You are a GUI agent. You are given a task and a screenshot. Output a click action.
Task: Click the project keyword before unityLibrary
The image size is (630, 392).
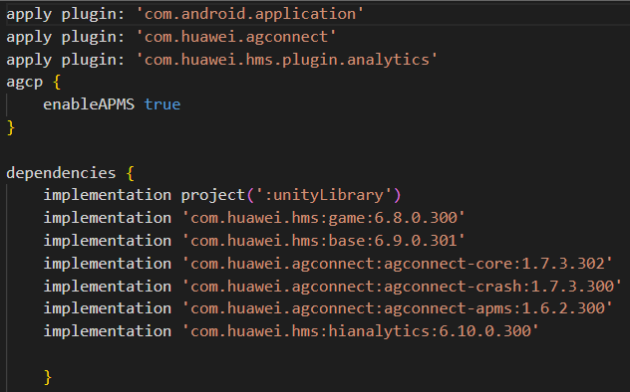click(x=213, y=196)
